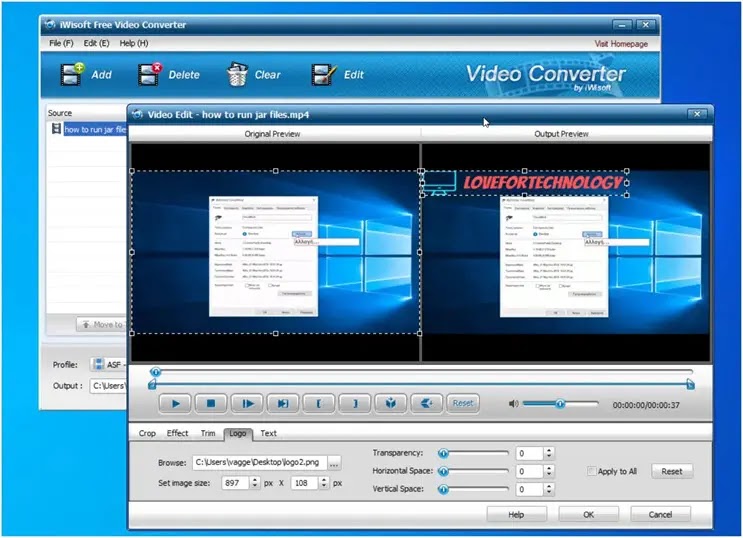Switch to the Text tab

click(268, 433)
